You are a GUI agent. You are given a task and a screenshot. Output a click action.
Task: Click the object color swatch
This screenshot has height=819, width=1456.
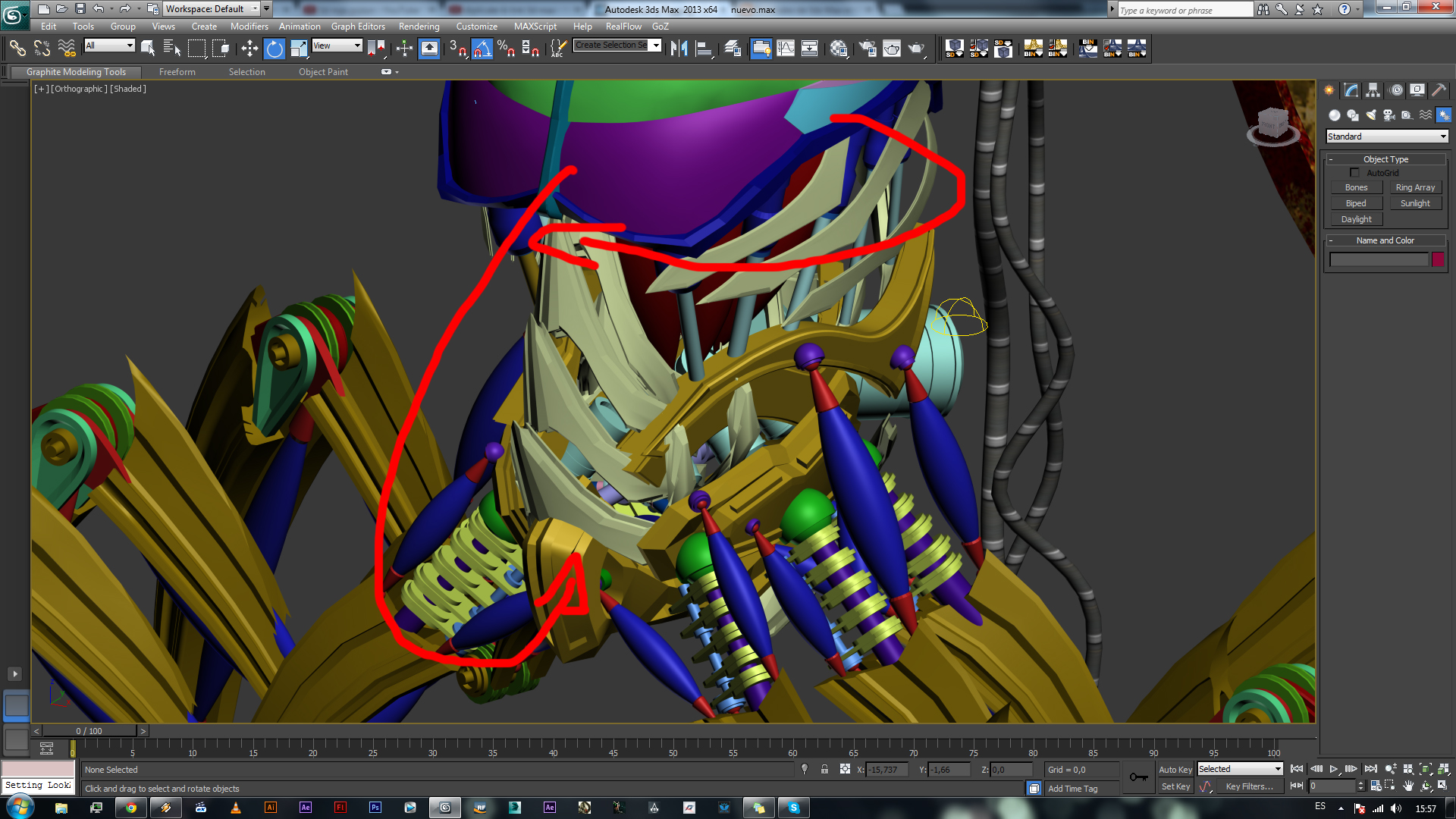pyautogui.click(x=1438, y=260)
